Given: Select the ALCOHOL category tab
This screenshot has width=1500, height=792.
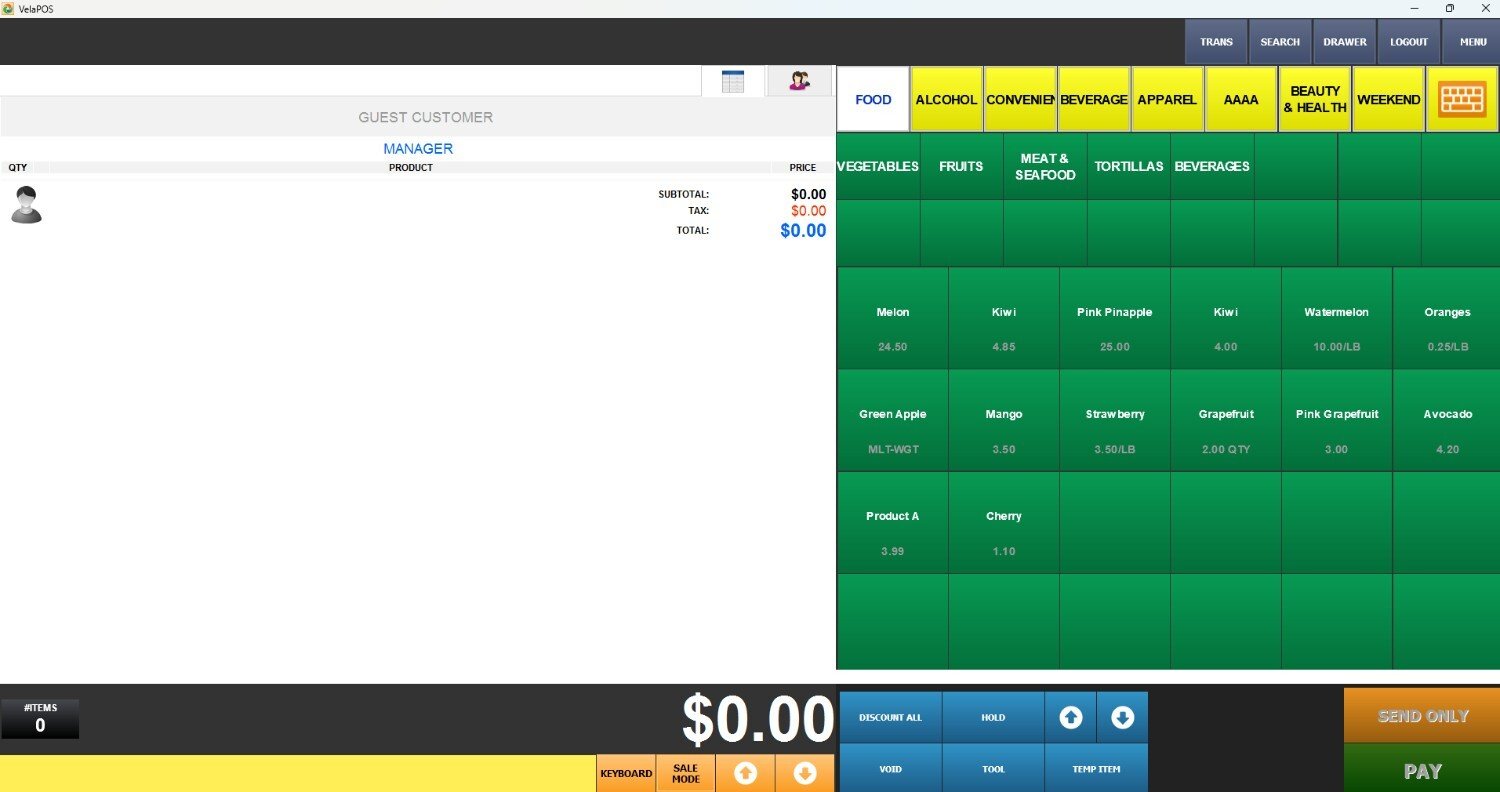Looking at the screenshot, I should 946,99.
